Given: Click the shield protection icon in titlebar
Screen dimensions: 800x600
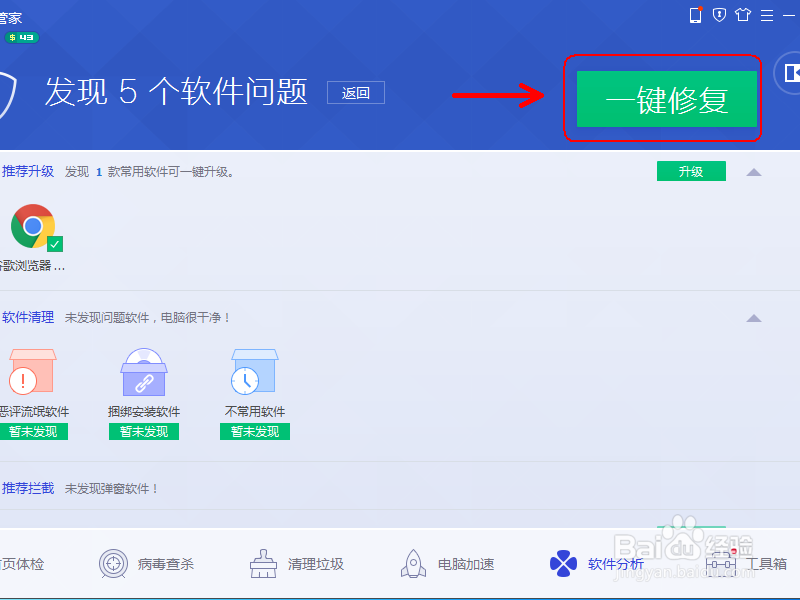Looking at the screenshot, I should click(x=721, y=15).
